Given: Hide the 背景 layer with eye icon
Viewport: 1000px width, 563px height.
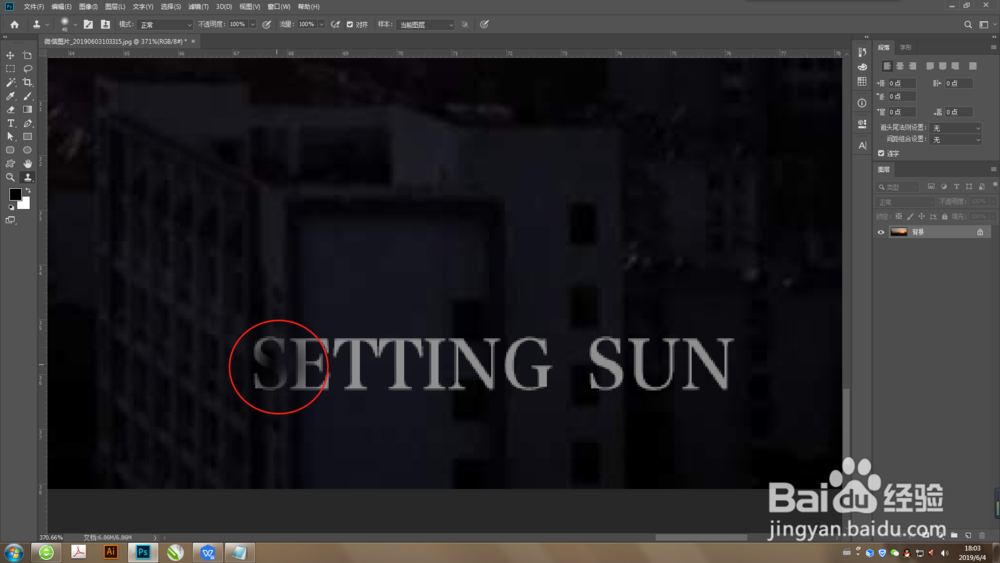Looking at the screenshot, I should (x=881, y=232).
